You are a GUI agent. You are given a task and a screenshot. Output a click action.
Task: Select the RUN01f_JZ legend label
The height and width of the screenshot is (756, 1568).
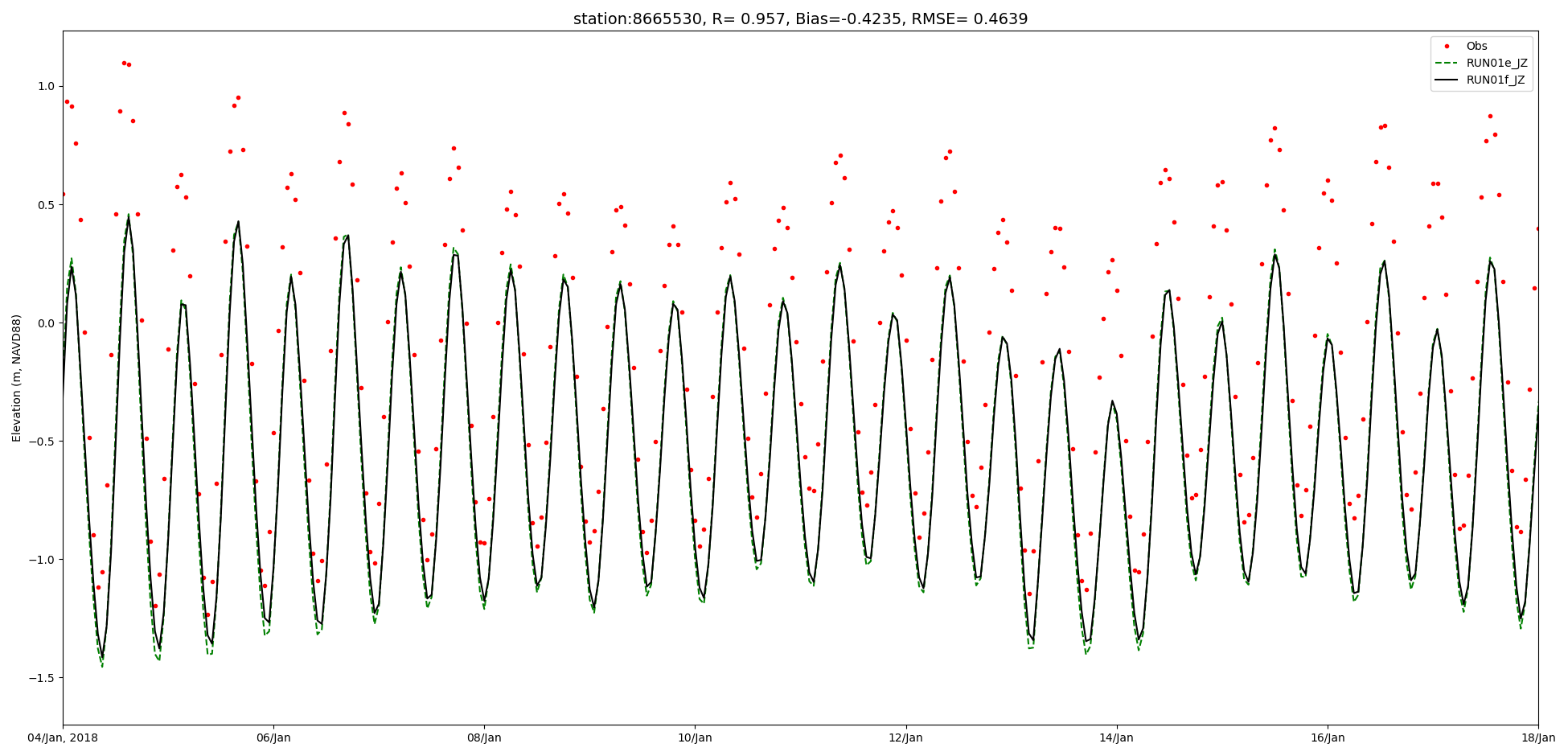point(1496,80)
